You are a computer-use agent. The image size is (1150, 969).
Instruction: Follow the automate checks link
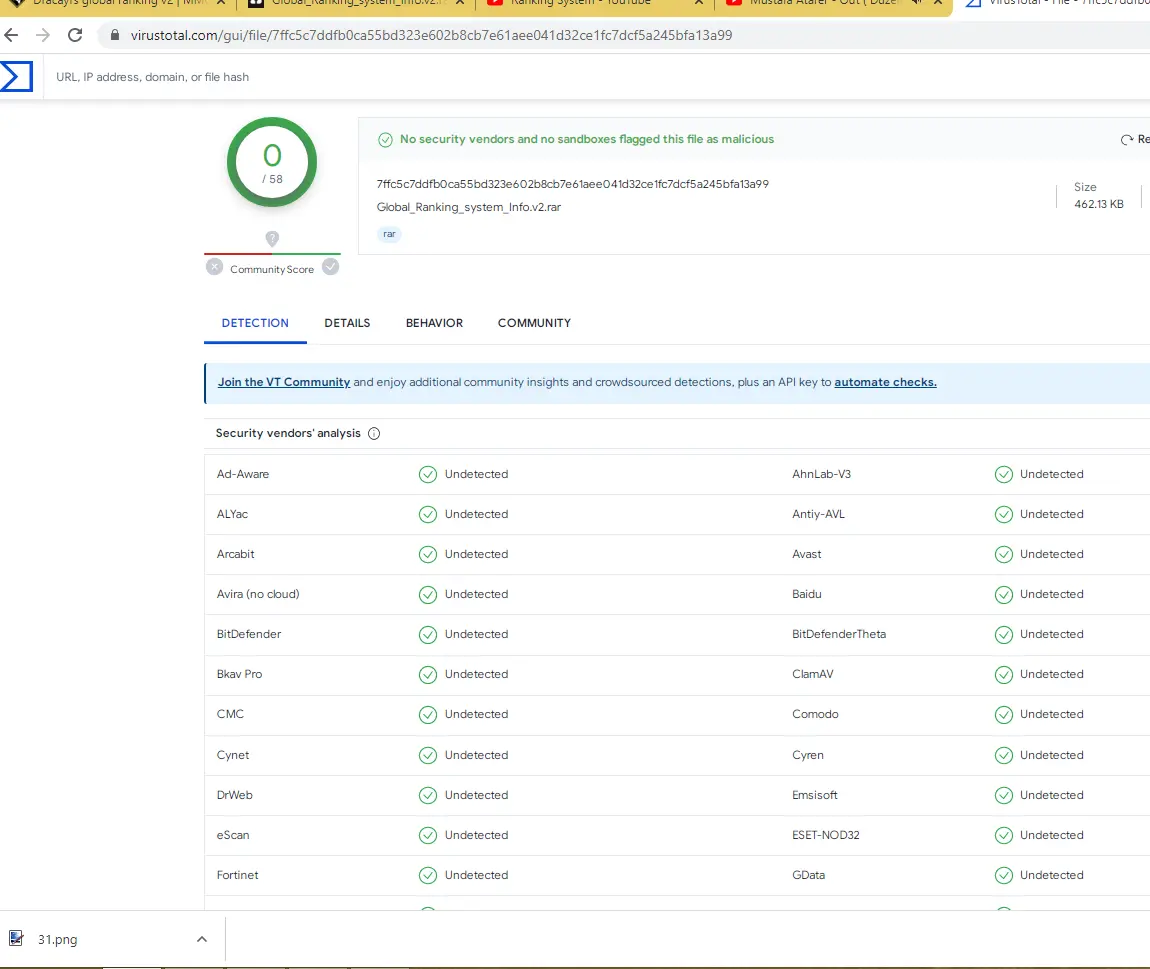[x=885, y=382]
